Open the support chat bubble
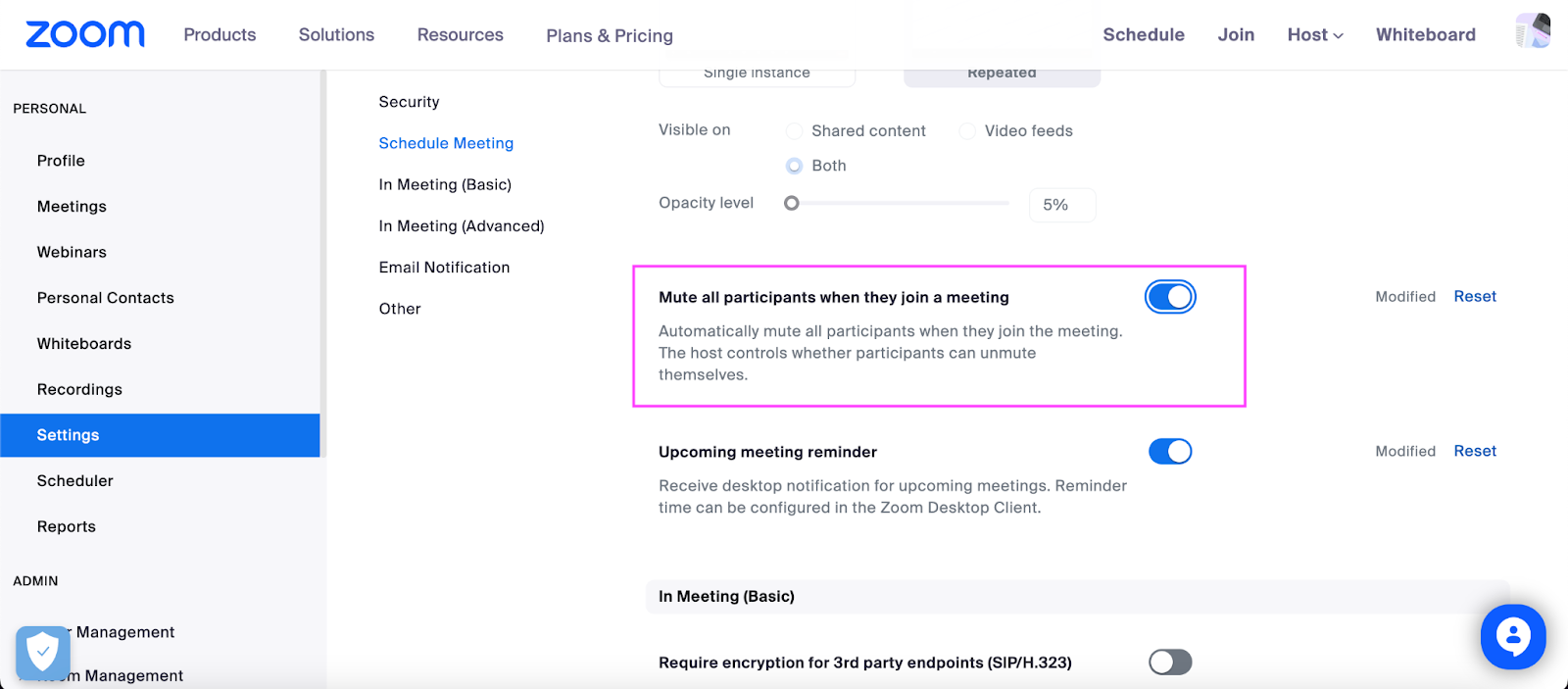Image resolution: width=1568 pixels, height=689 pixels. pyautogui.click(x=1512, y=636)
